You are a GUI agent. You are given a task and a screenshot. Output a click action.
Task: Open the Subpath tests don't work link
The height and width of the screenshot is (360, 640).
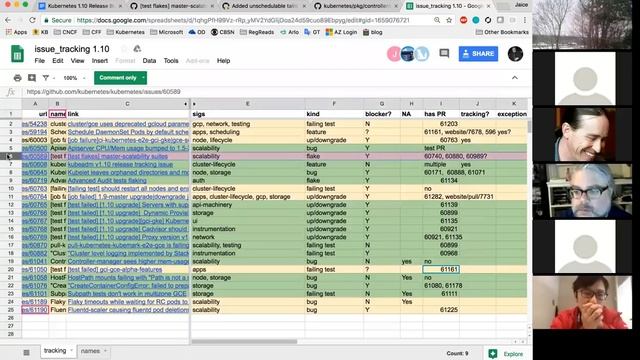[x=127, y=293]
